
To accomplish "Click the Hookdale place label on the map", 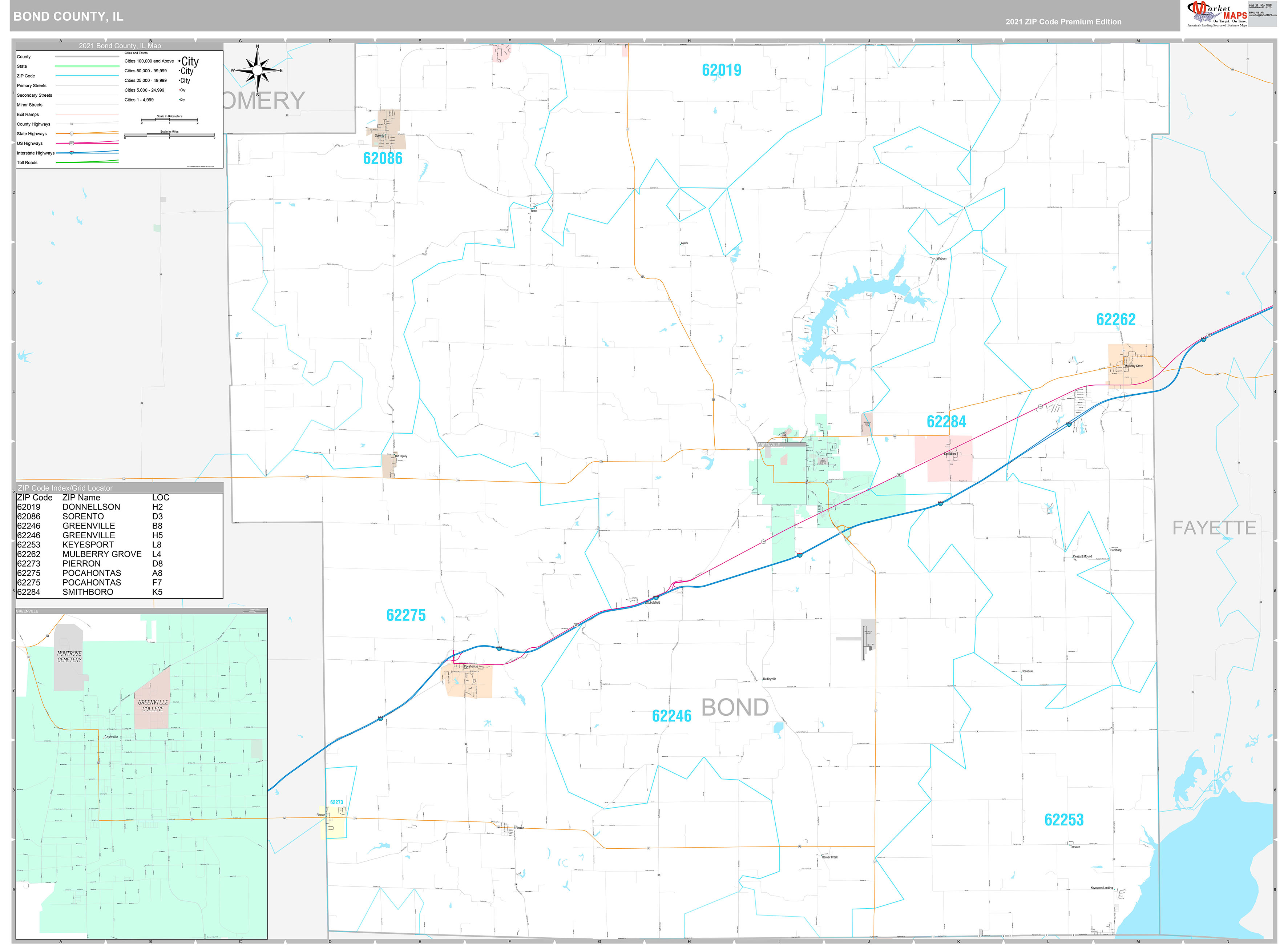I will [x=1027, y=671].
